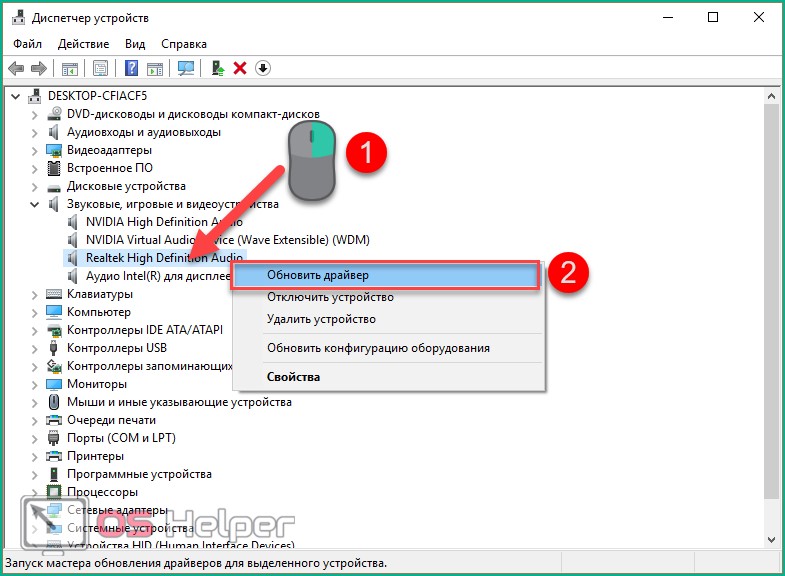
Task: Open the Действие menu
Action: coord(84,44)
